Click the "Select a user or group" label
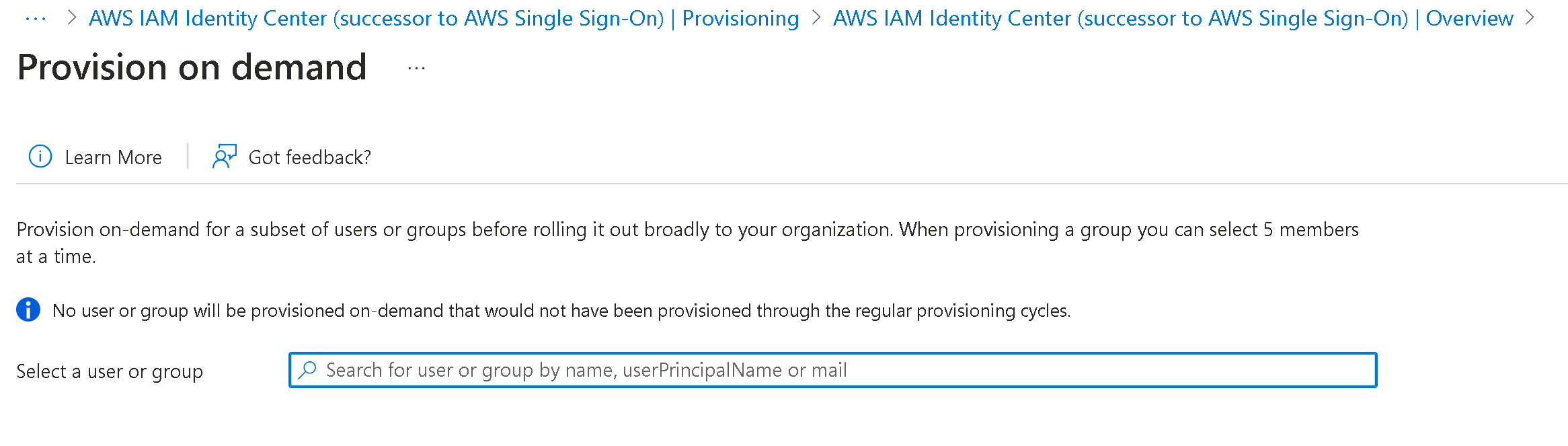The height and width of the screenshot is (446, 1568). [x=110, y=371]
